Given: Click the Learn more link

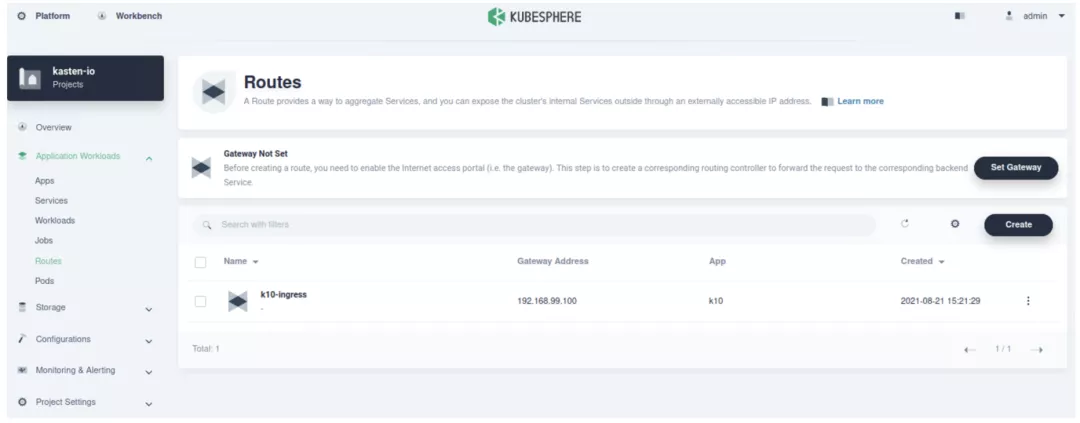Looking at the screenshot, I should [x=860, y=101].
